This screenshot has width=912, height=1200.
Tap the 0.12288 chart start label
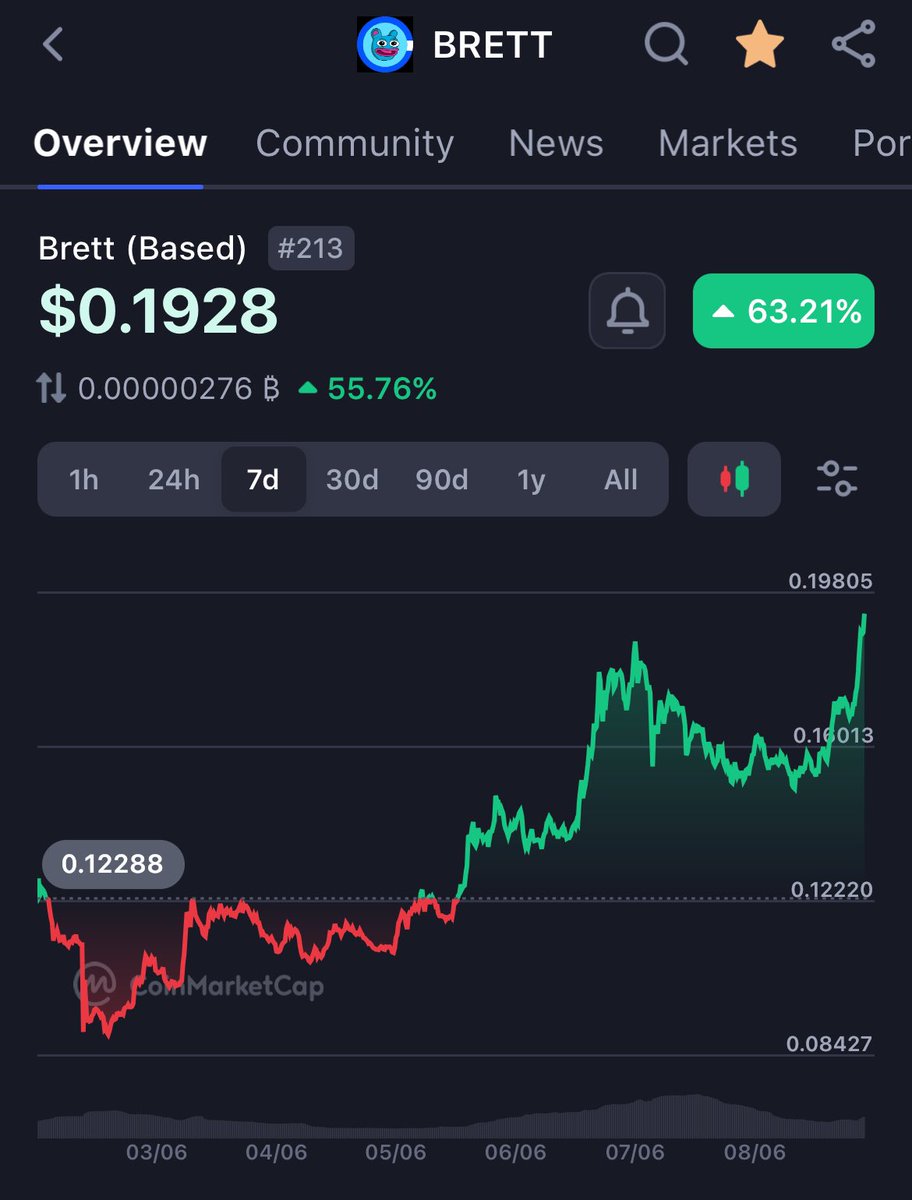(x=112, y=864)
